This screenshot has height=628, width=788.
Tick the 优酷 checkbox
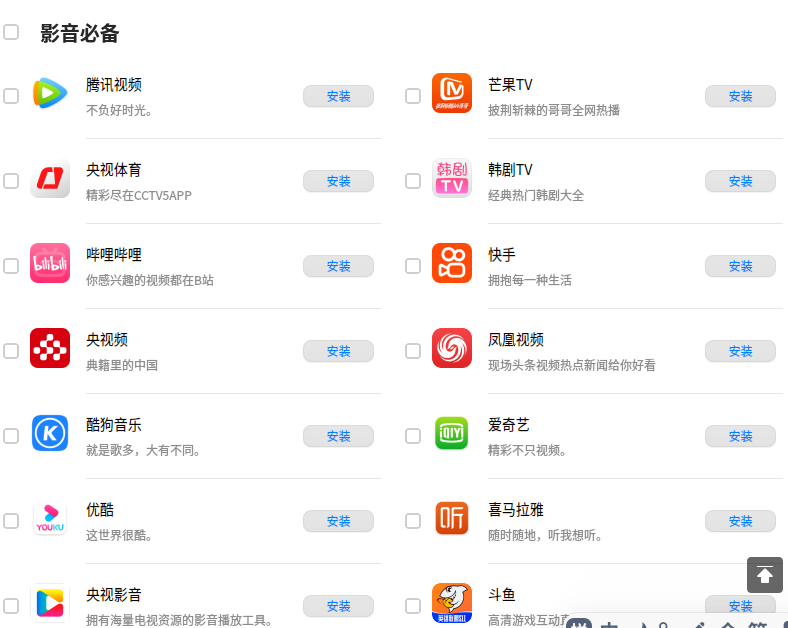(x=11, y=520)
